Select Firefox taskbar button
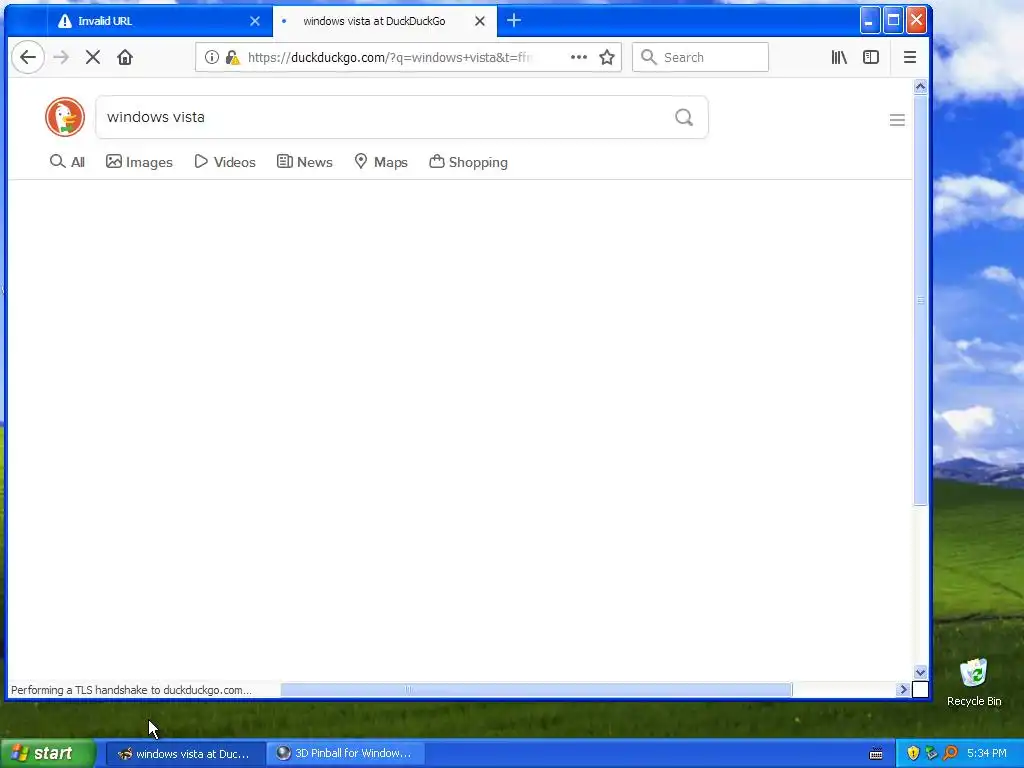Screen dimensions: 1024x768 tap(185, 754)
